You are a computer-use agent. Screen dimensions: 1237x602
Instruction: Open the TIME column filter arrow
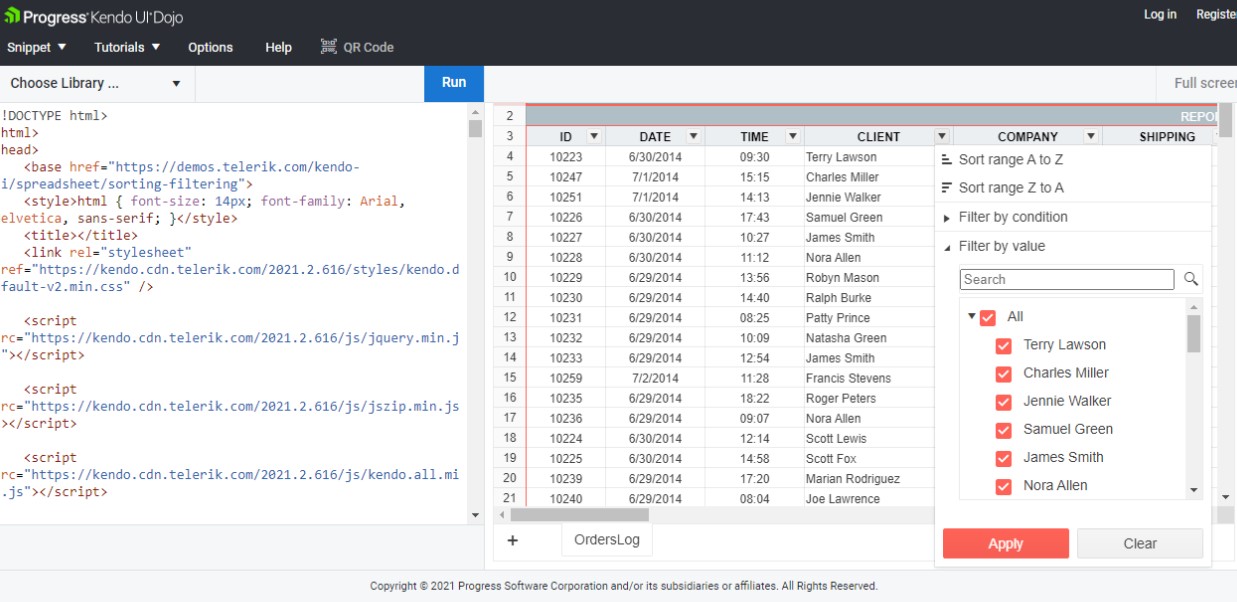(792, 137)
